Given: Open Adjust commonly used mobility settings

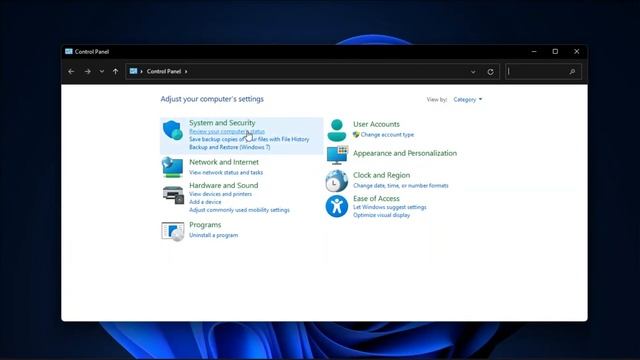Looking at the screenshot, I should pos(239,210).
